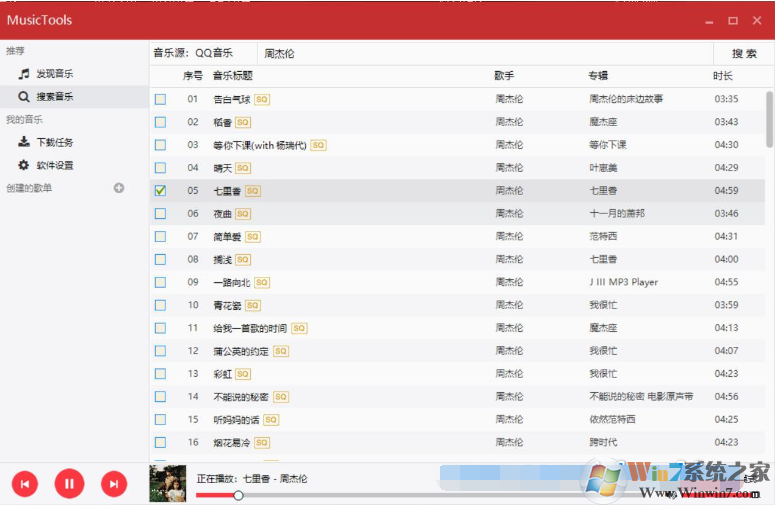Click the search field containing 周杰伦
Screen dimensions: 777x507
480,53
